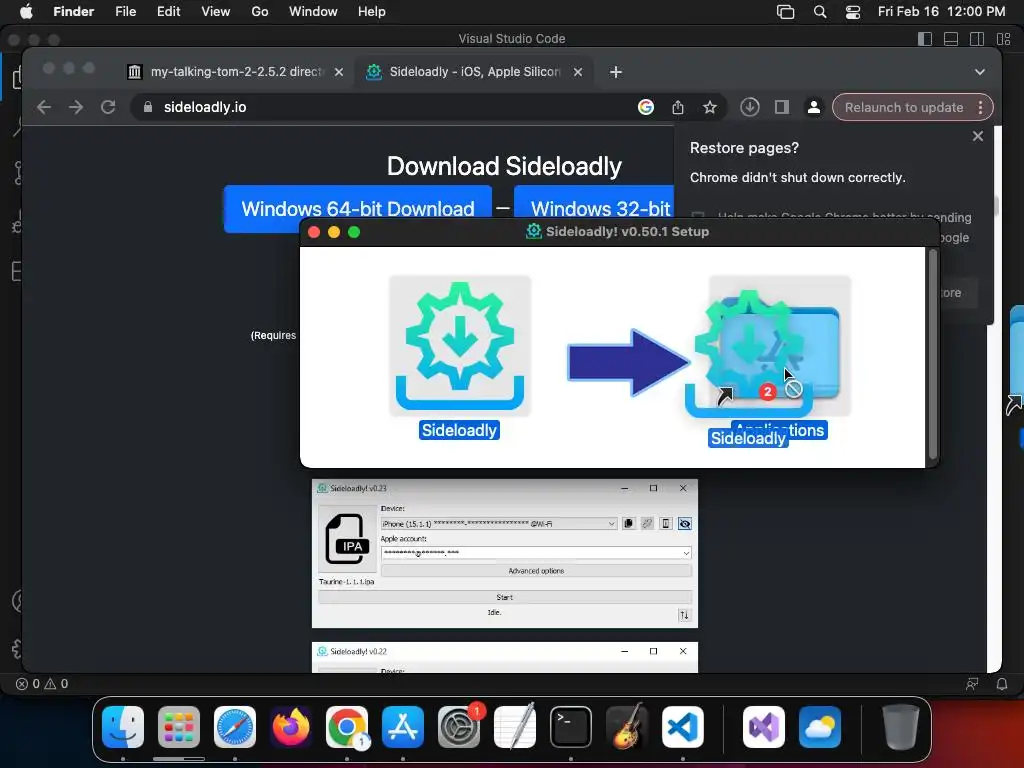Toggle VS Code panel layout

(951, 39)
